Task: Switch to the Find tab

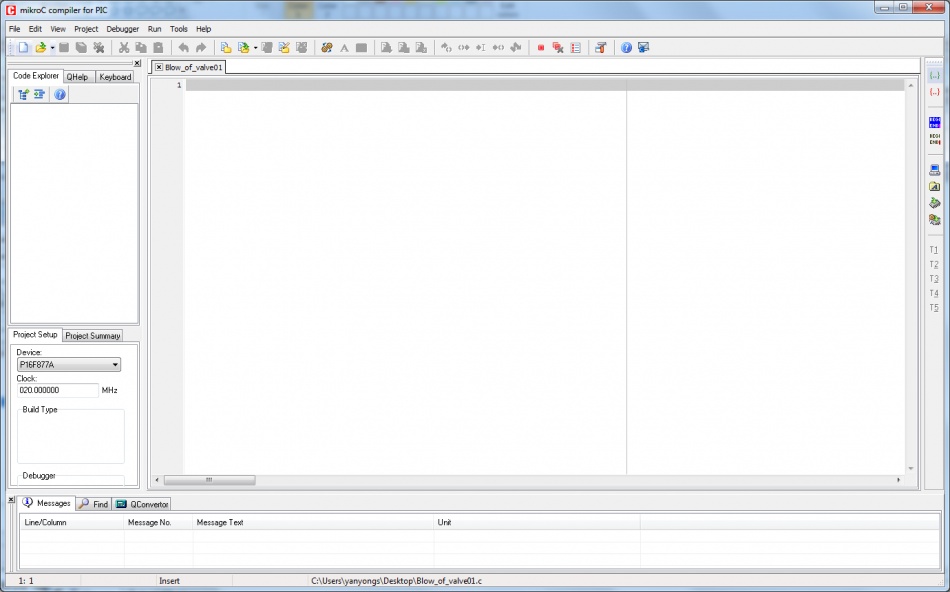Action: (x=94, y=504)
